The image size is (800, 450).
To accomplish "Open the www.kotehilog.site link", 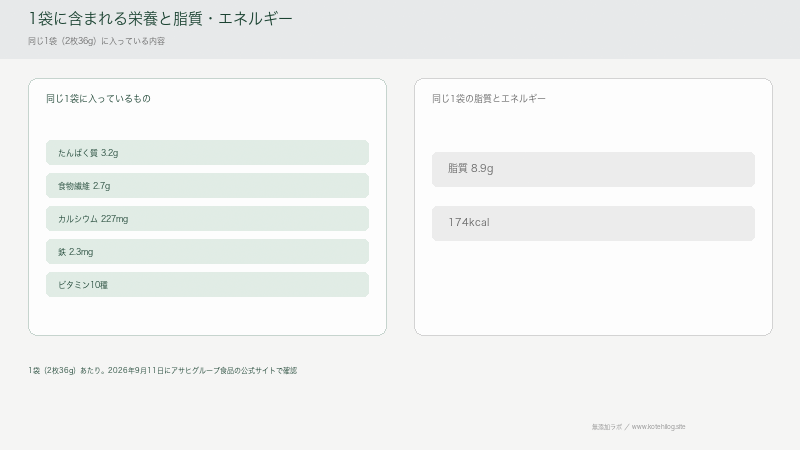I will point(658,427).
